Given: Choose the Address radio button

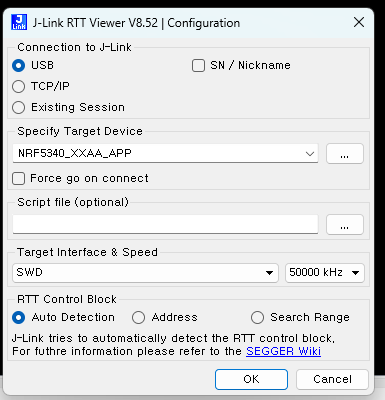Looking at the screenshot, I should tap(138, 317).
